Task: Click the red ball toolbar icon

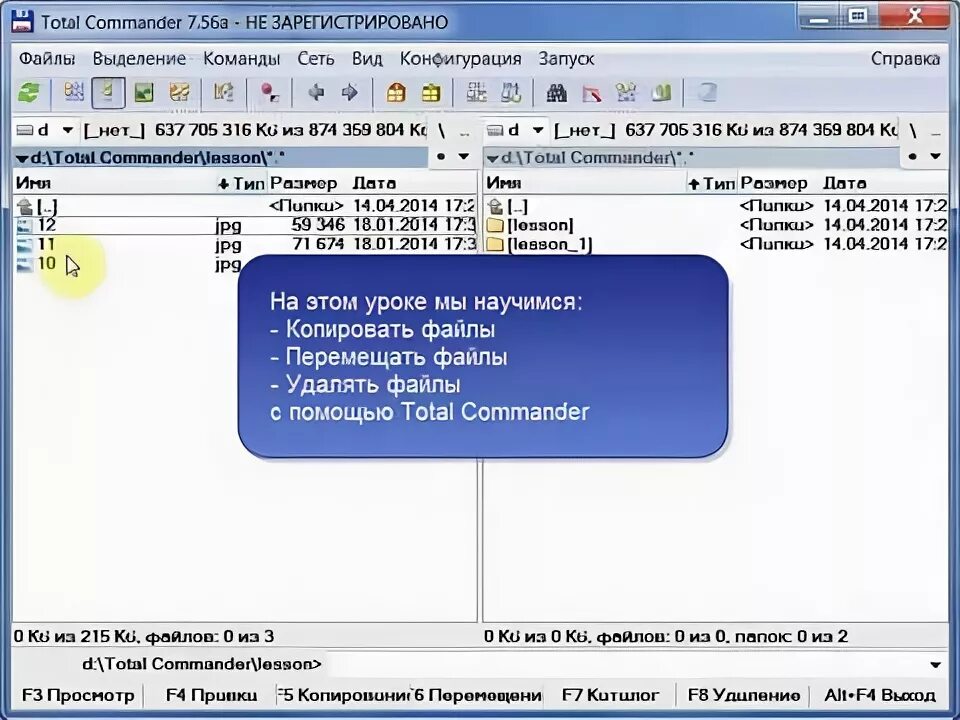Action: pos(269,93)
